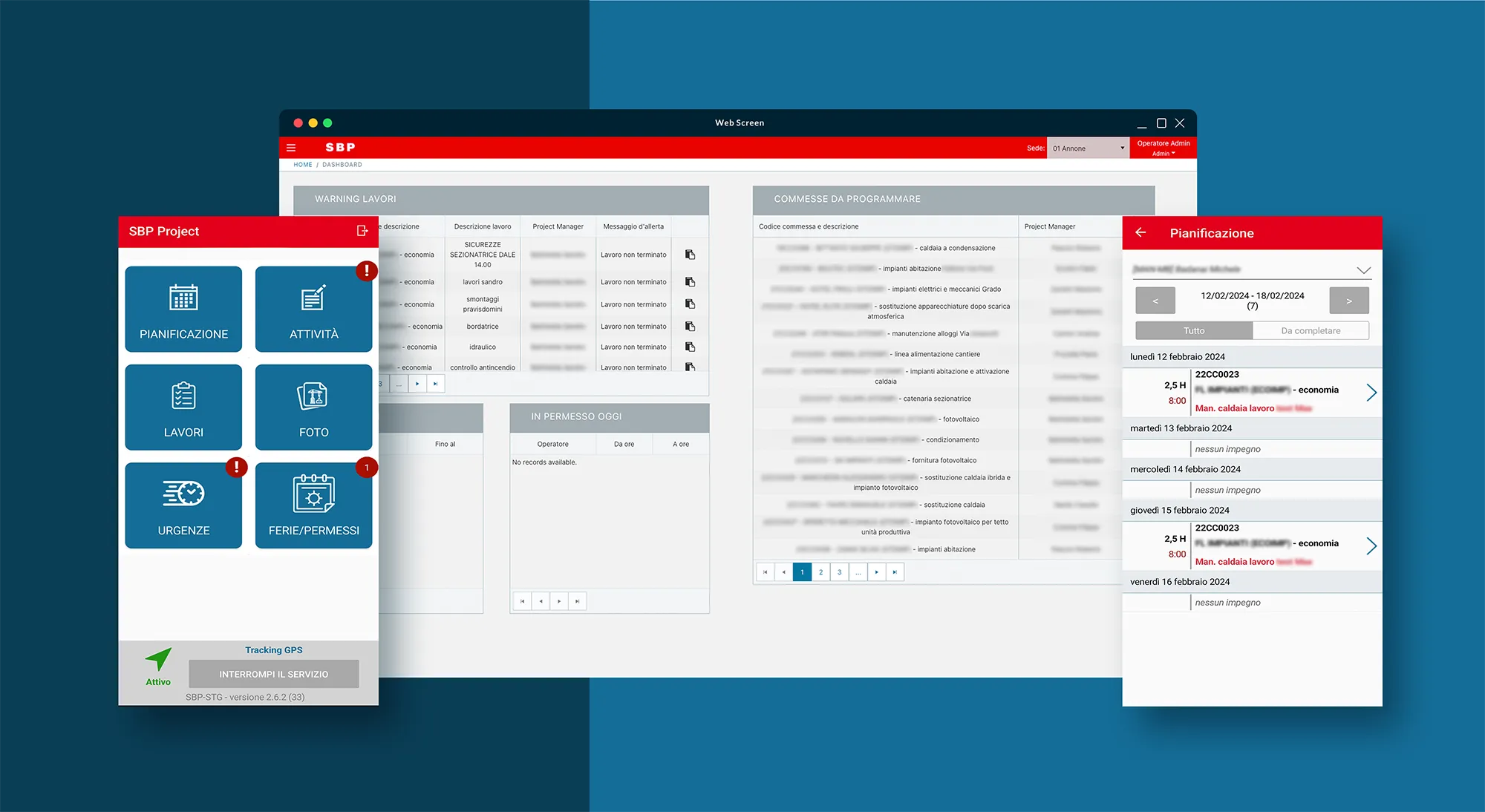Navigate to page 2 in Commesse table
Screen dimensions: 1485x812
[x=819, y=572]
